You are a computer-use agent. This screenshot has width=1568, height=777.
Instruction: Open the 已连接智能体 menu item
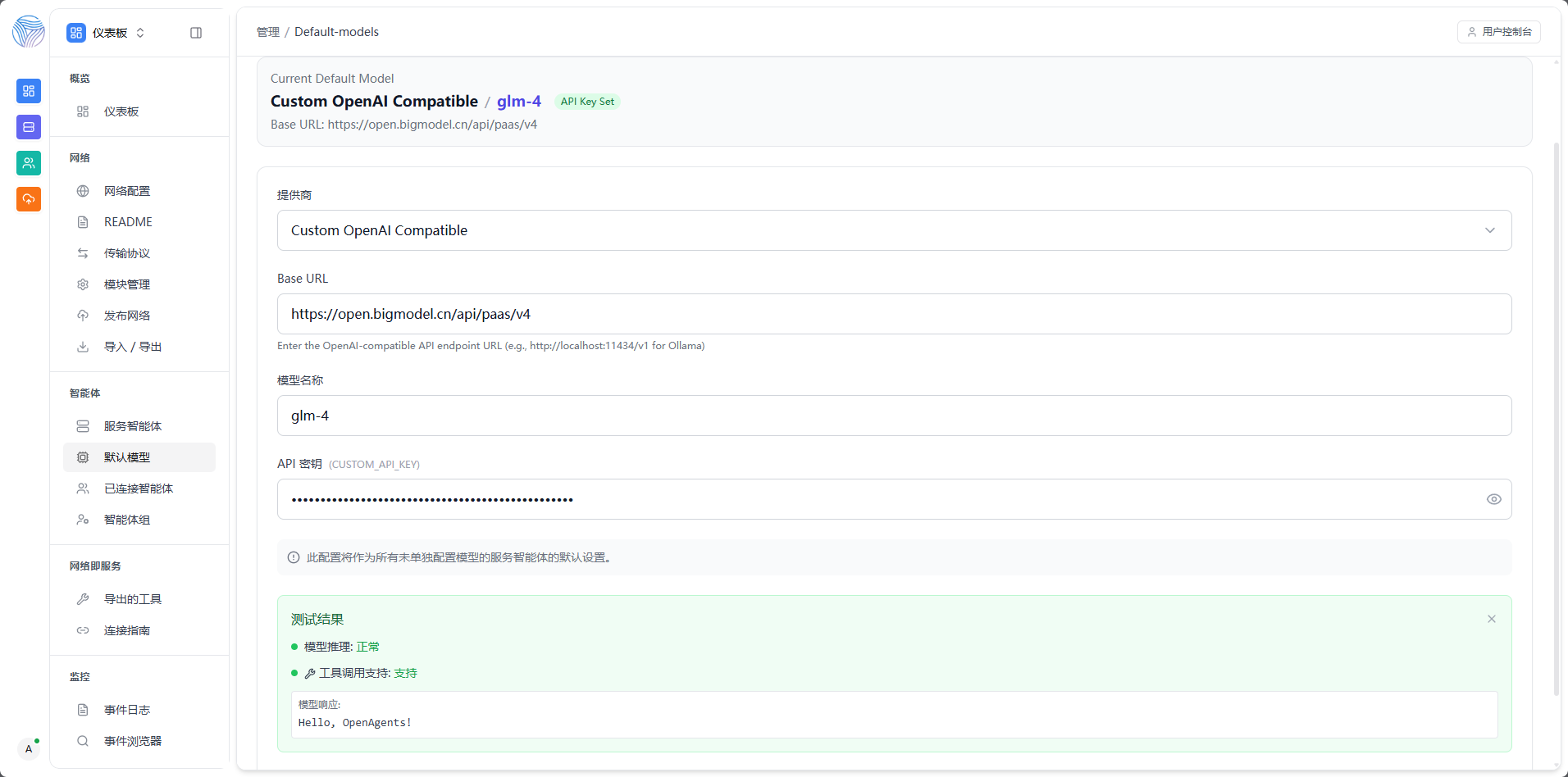click(x=139, y=488)
